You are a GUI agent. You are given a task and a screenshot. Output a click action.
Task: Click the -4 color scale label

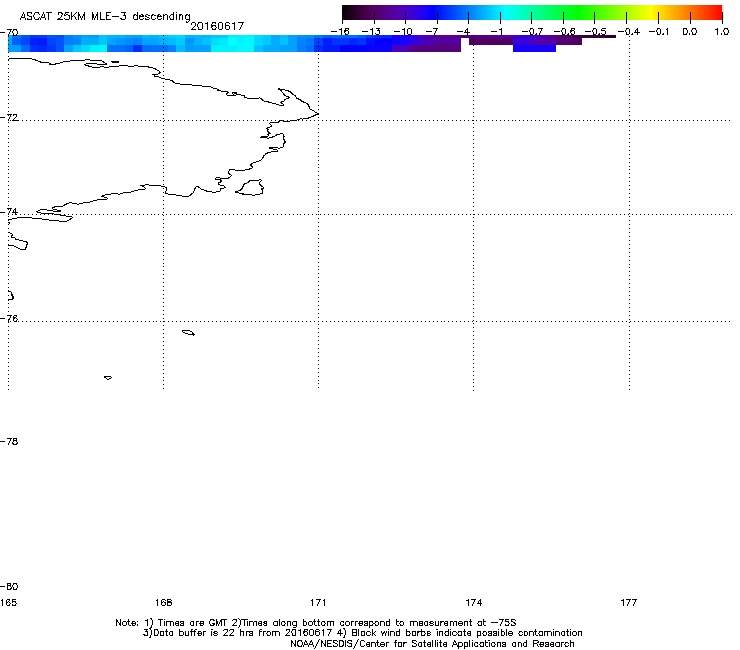[464, 32]
